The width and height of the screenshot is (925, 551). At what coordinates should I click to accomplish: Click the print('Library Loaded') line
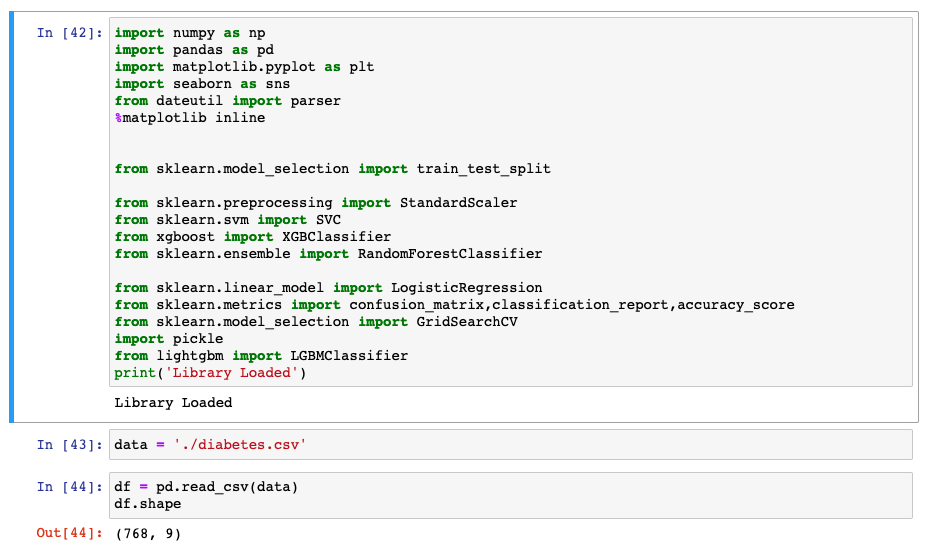(x=211, y=373)
